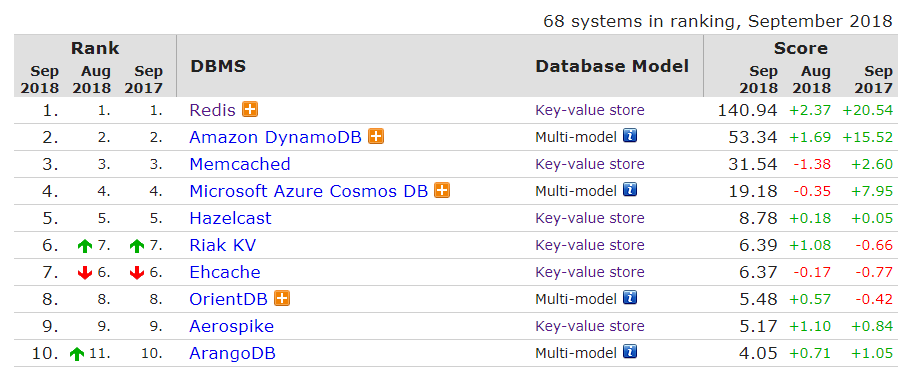Click the plus icon next to OrientDB
Viewport: 909px width, 367px height.
282,299
